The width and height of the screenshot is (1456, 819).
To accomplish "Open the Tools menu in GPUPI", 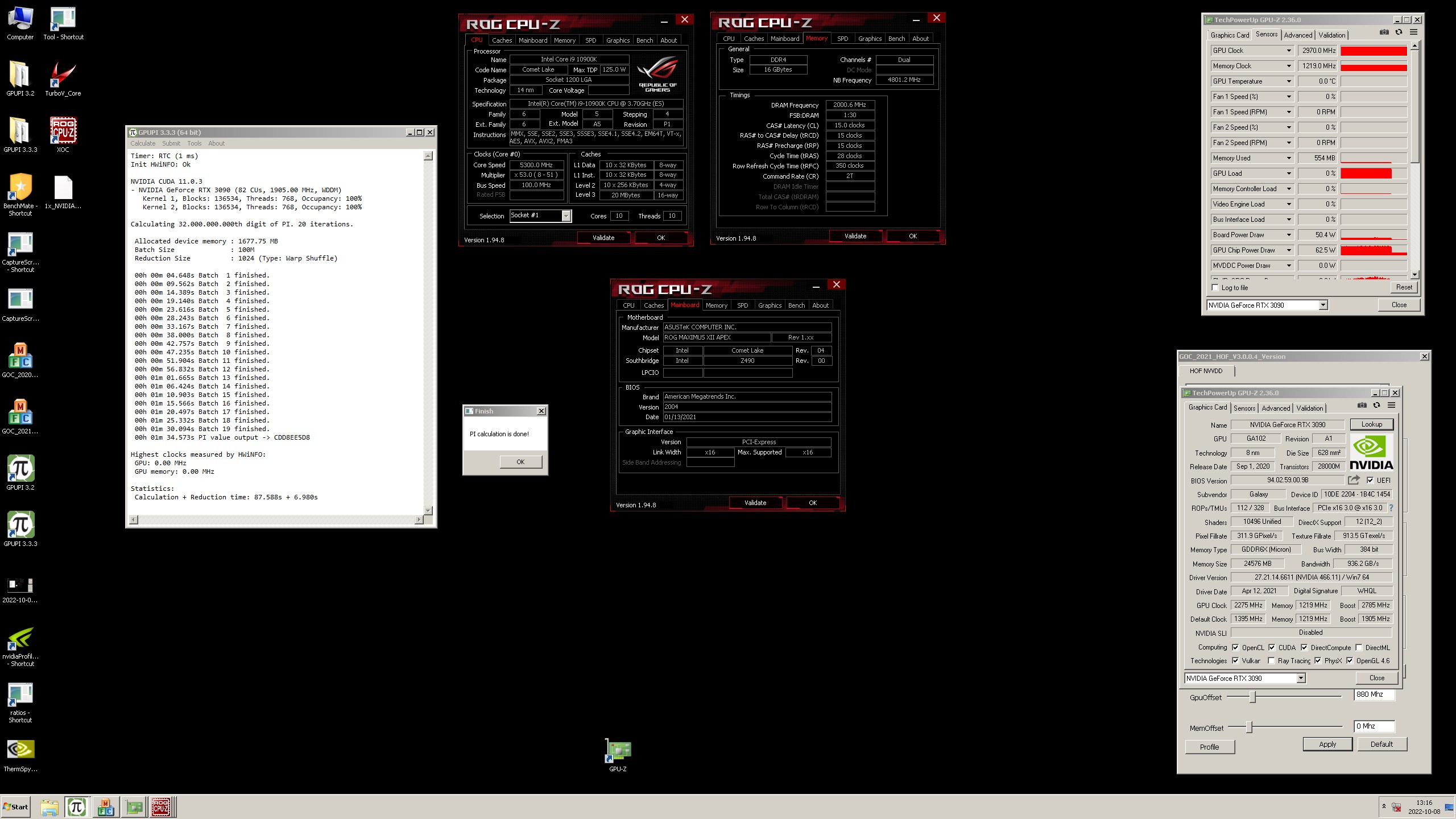I will [x=195, y=143].
